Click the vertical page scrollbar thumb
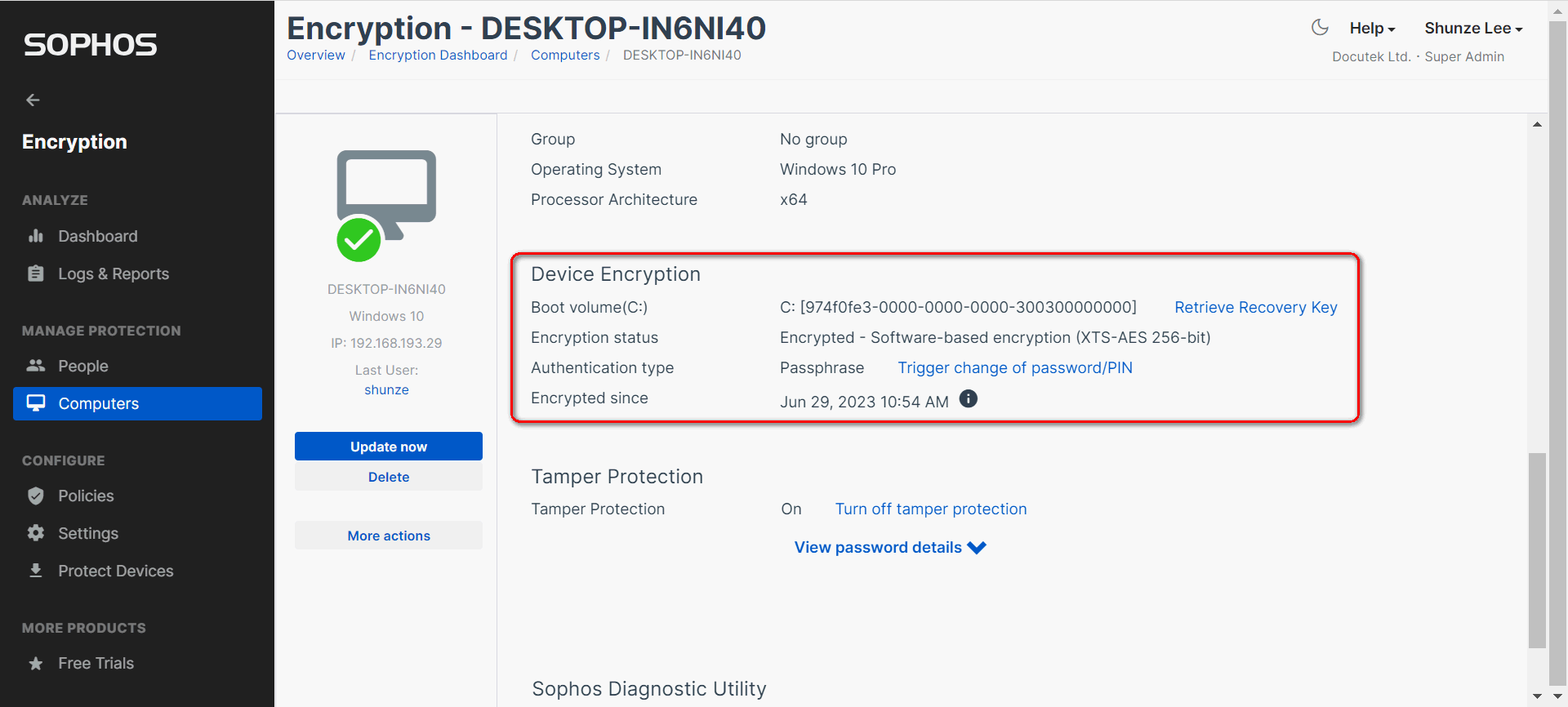This screenshot has height=707, width=1568. tap(1537, 549)
